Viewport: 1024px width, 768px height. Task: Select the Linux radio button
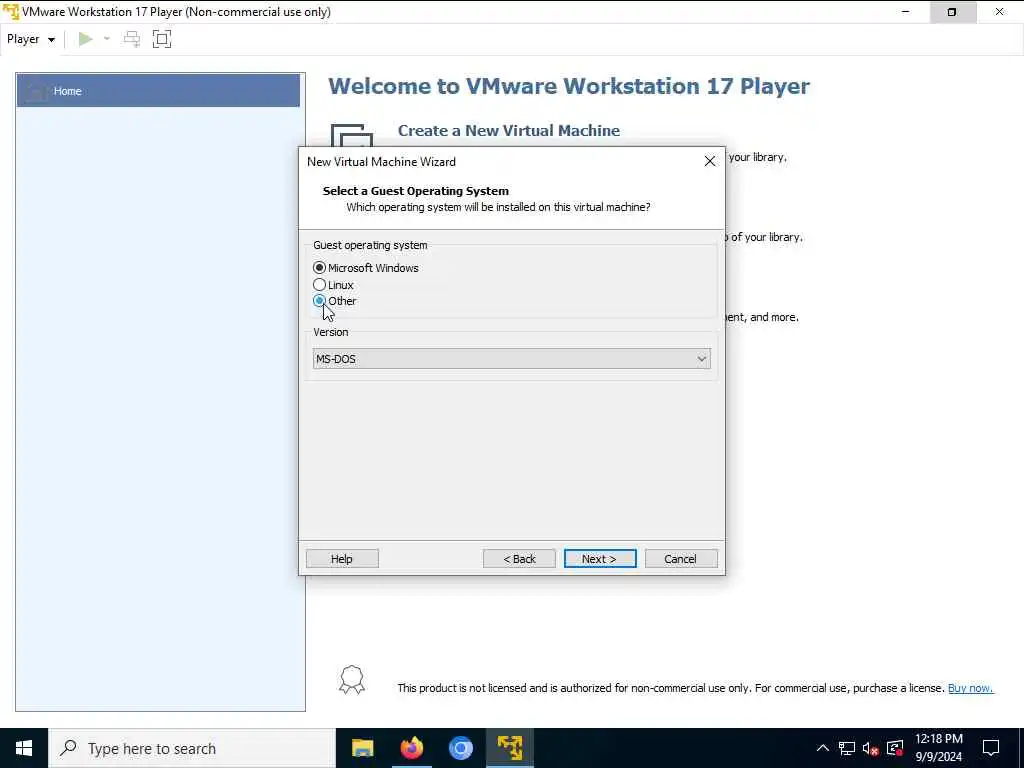(x=319, y=285)
